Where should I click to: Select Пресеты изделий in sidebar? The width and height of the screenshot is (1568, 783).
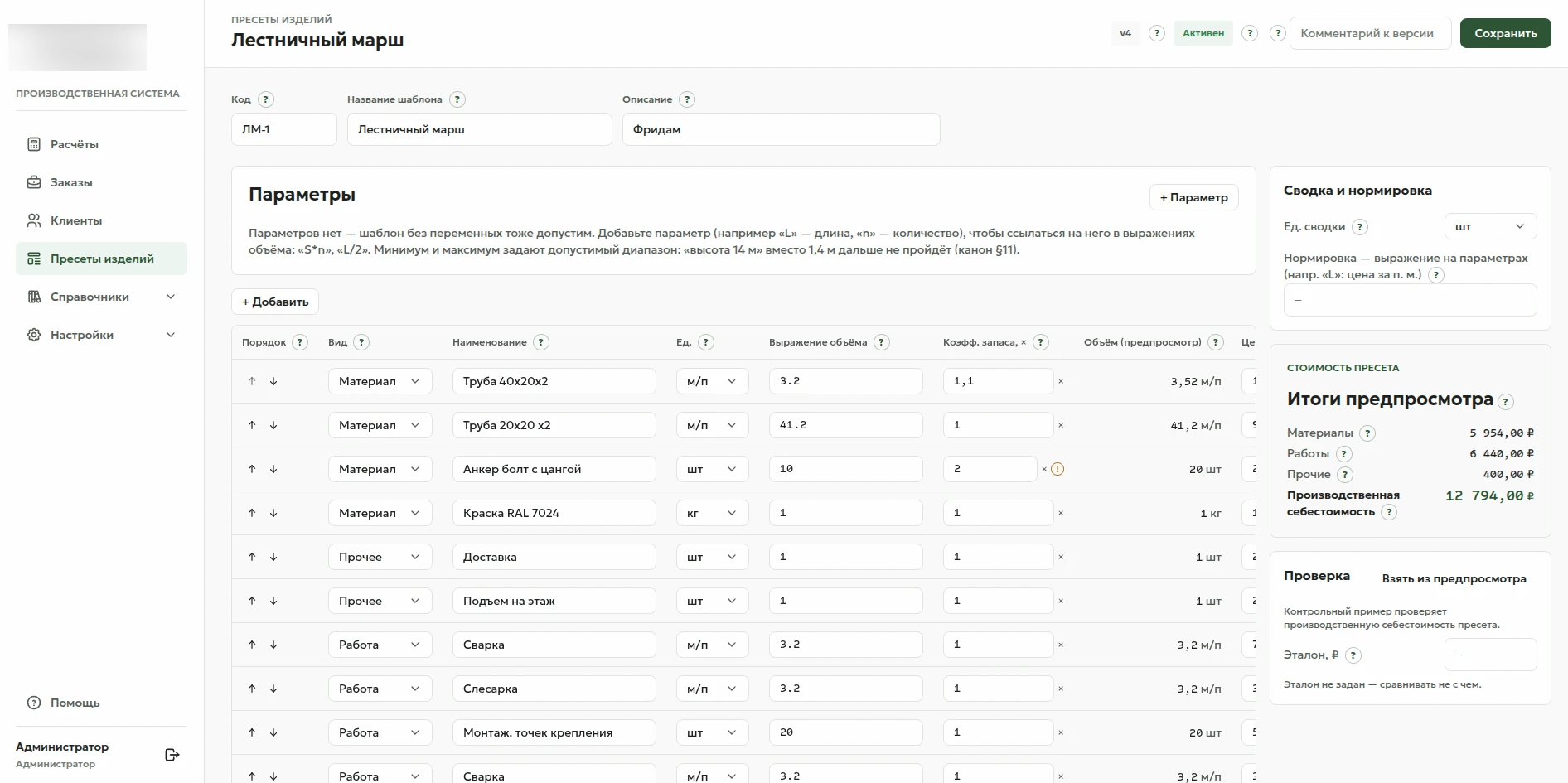coord(101,259)
